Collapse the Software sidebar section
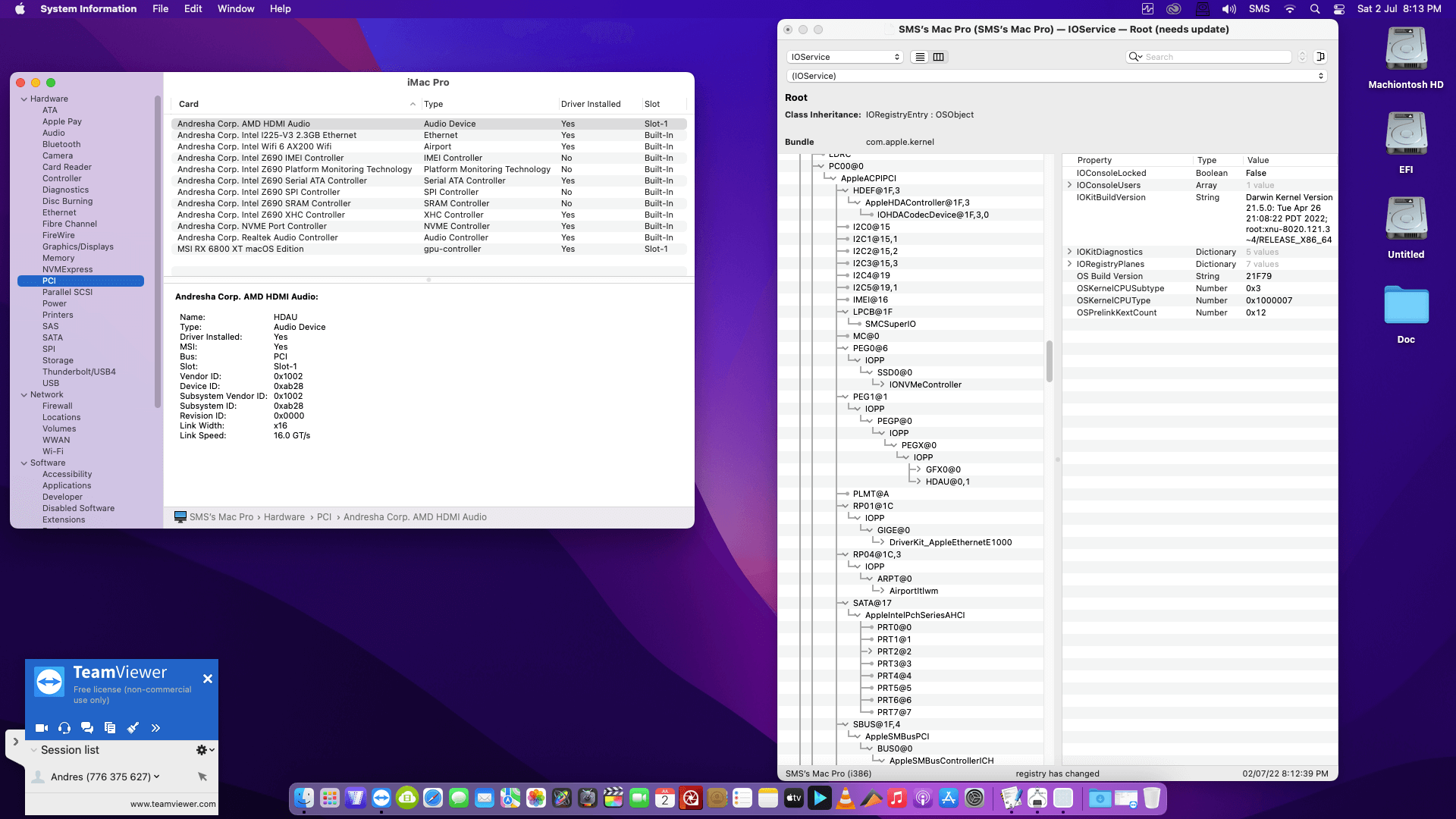 (x=24, y=463)
